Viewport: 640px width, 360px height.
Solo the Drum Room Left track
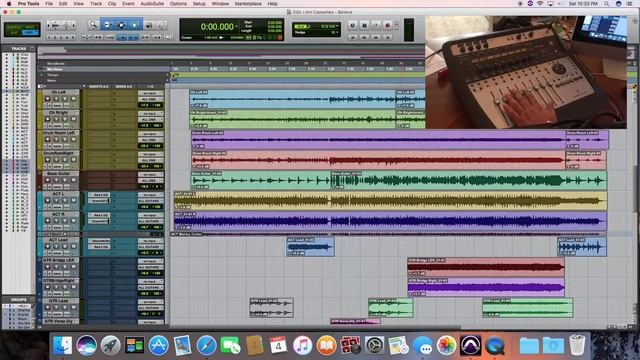click(x=65, y=139)
